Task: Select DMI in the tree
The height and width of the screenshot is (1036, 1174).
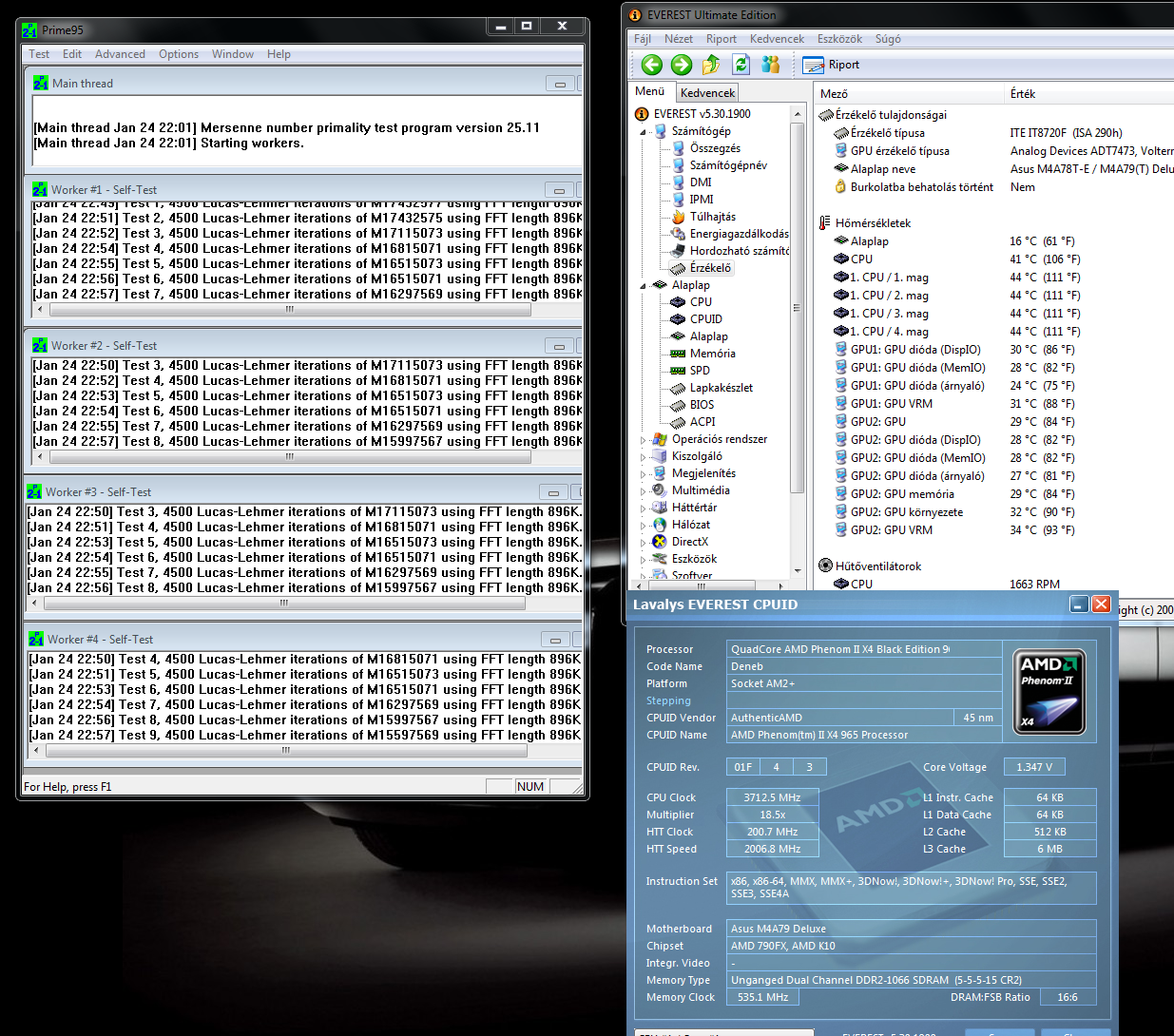Action: (701, 182)
